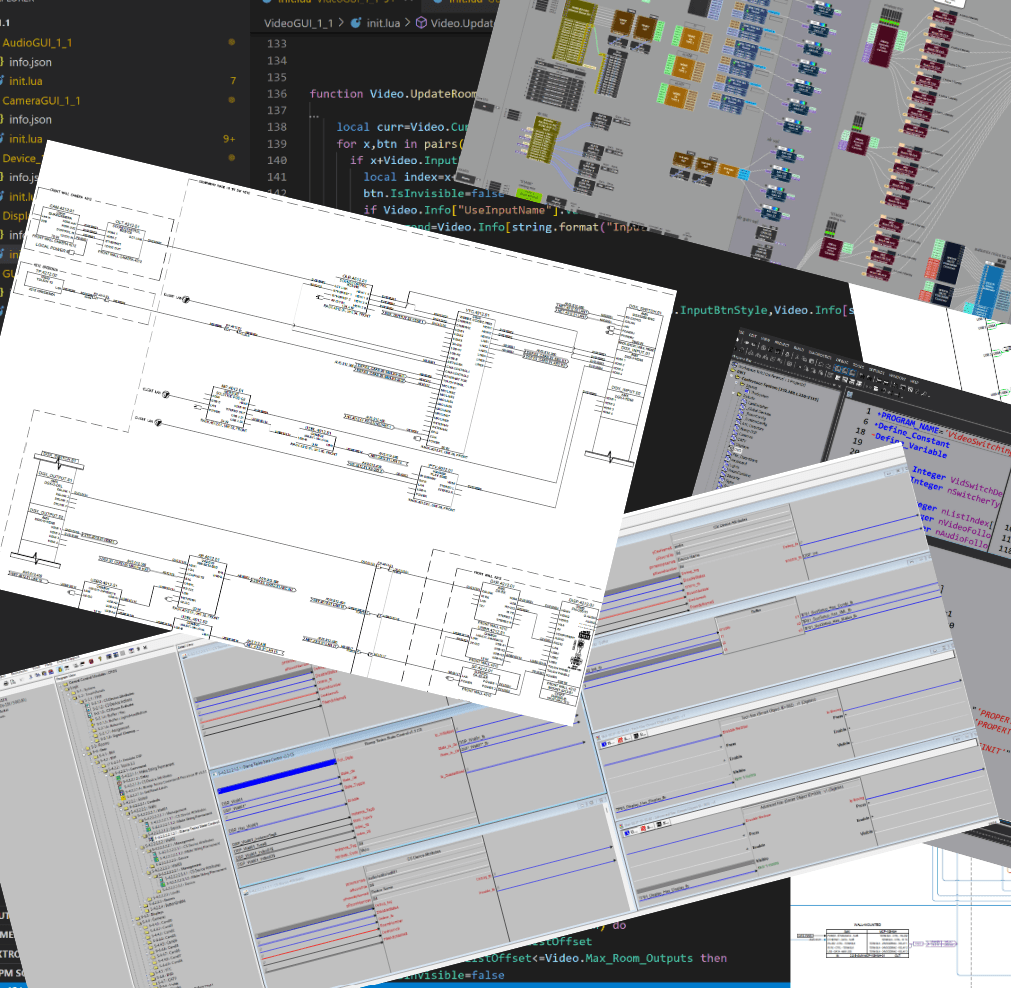Open info.json under AudioGUI_1_1
Screen dimensions: 1011x988
point(30,62)
